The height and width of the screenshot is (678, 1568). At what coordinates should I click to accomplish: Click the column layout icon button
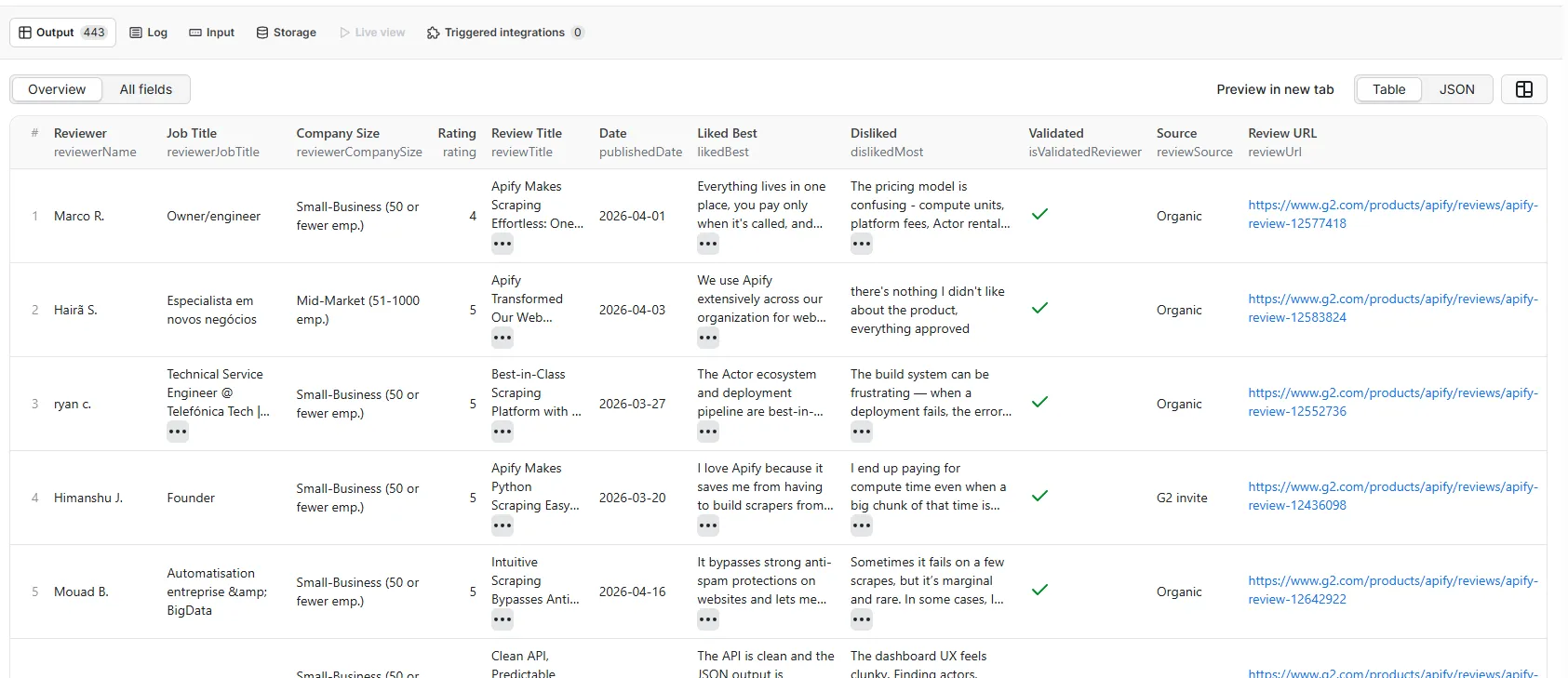(x=1523, y=89)
